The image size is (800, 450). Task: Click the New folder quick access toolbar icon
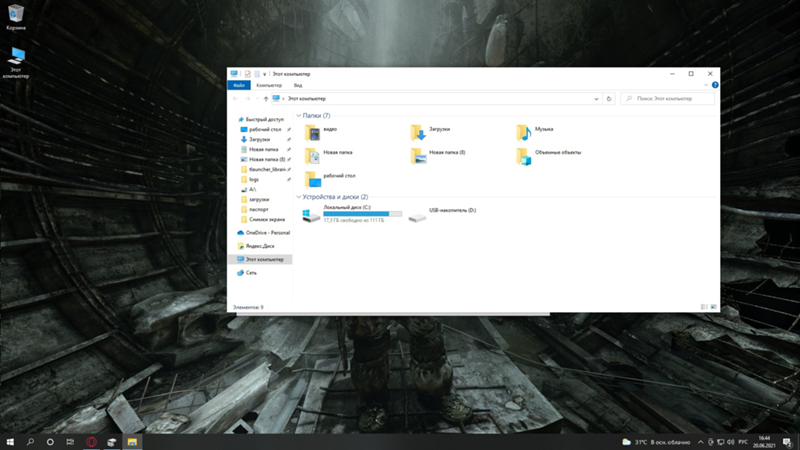257,74
